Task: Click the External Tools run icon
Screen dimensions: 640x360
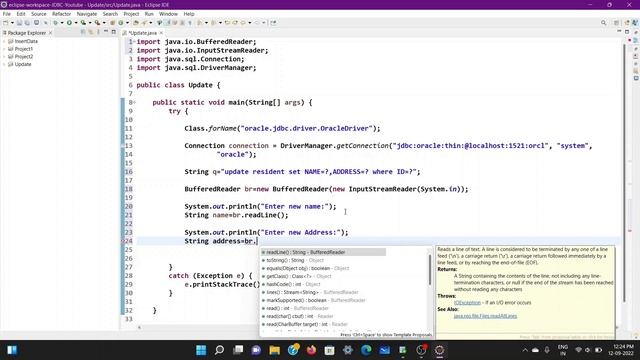Action: (x=97, y=23)
